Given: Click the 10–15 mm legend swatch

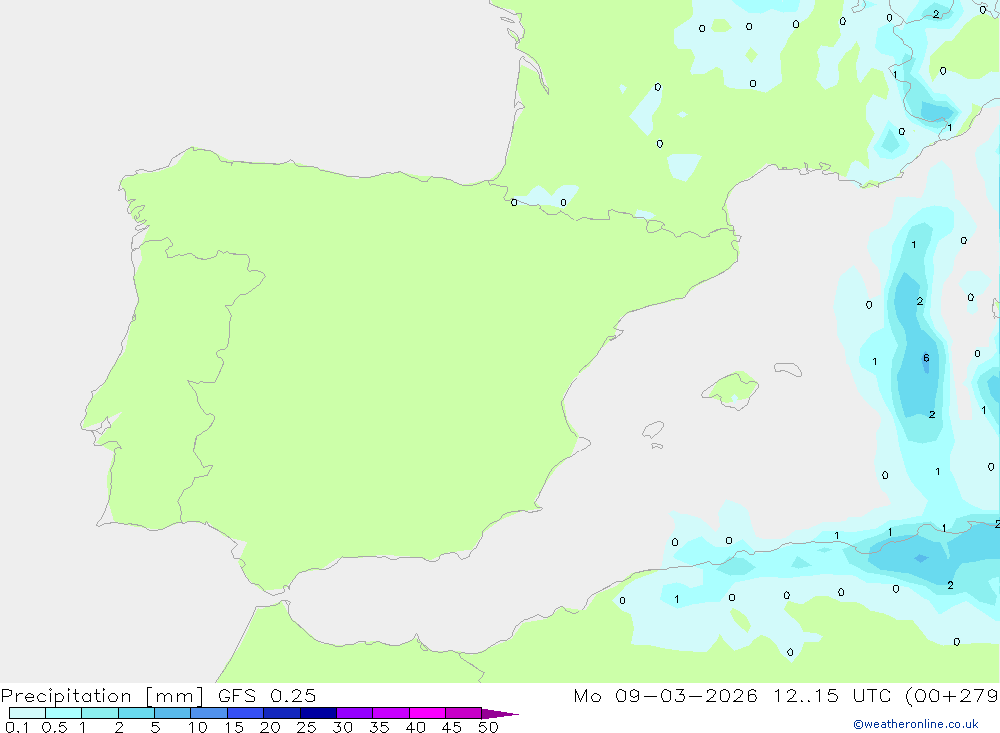Looking at the screenshot, I should 209,713.
